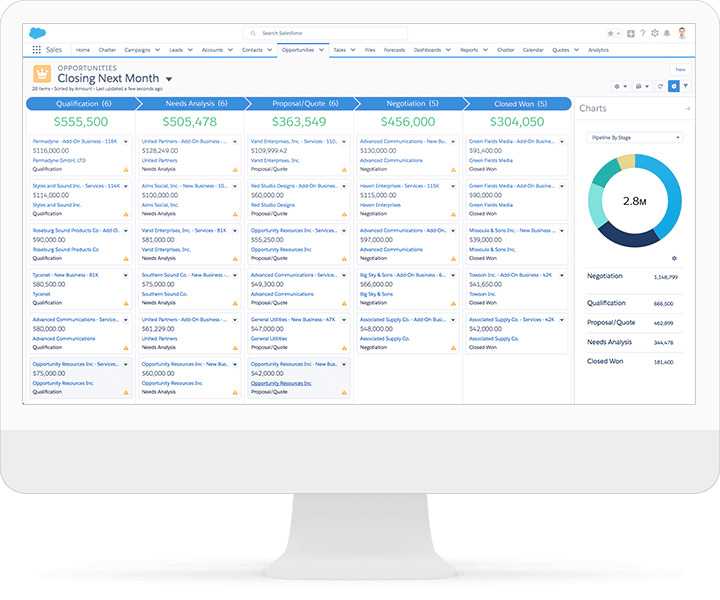
Task: Open the App Launcher grid icon
Action: coord(37,49)
